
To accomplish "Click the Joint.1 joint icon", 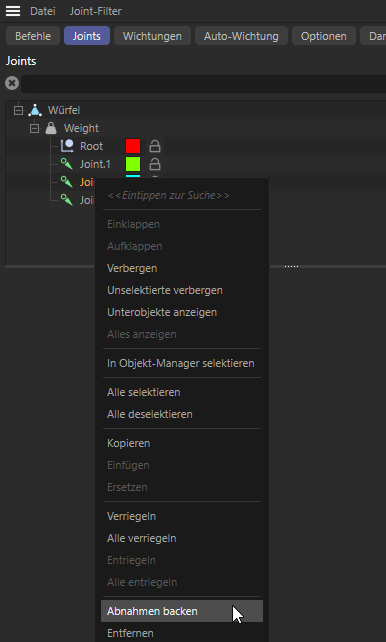I will 67,164.
